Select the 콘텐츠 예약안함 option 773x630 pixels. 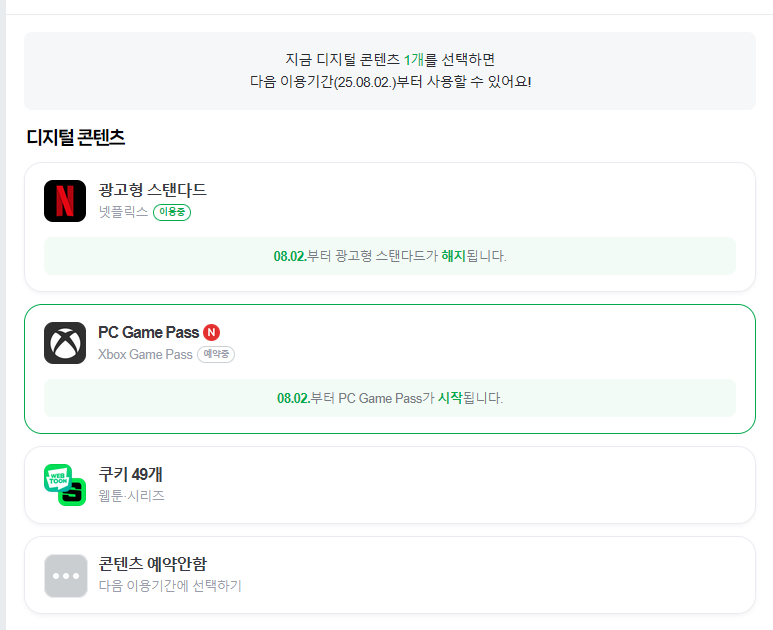(x=390, y=575)
